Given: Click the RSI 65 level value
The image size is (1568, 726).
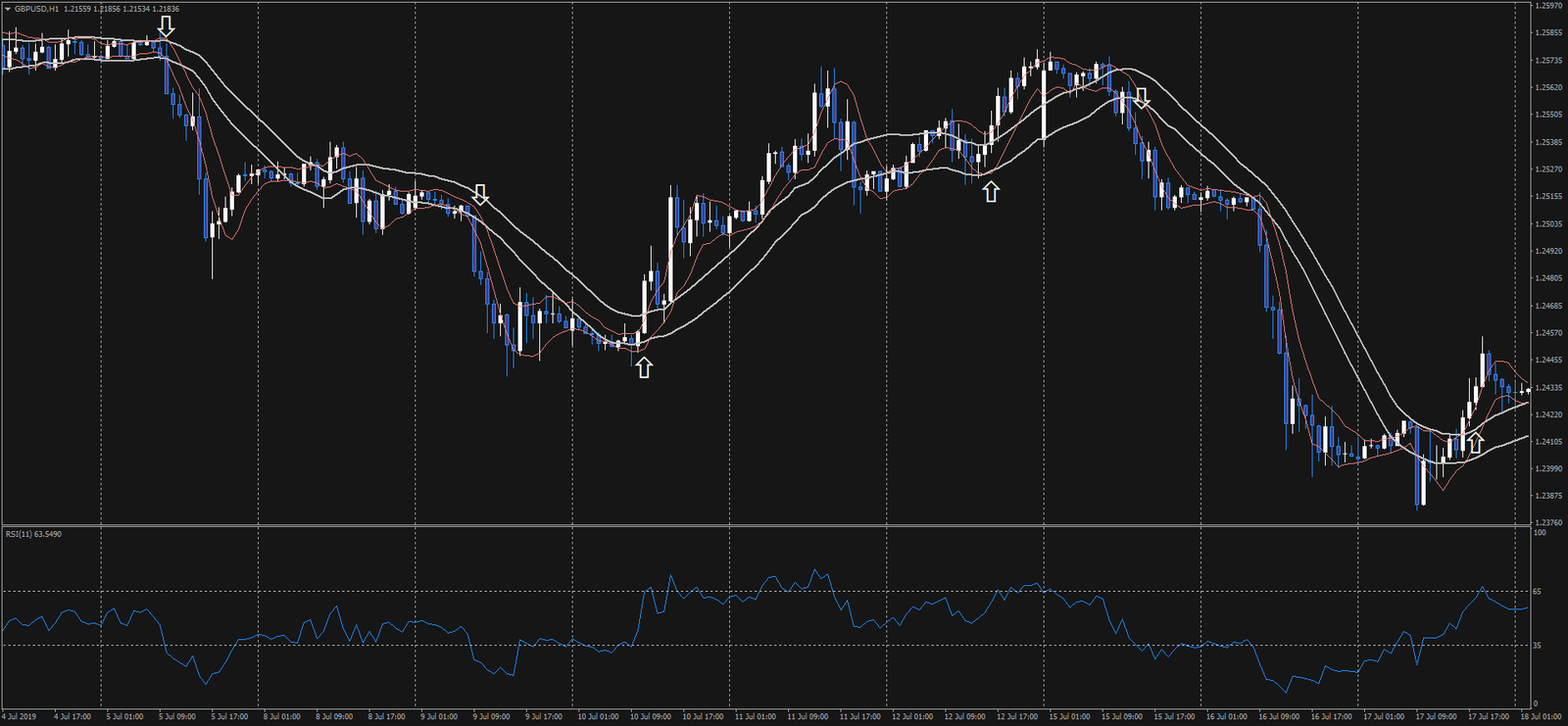Looking at the screenshot, I should [1538, 592].
